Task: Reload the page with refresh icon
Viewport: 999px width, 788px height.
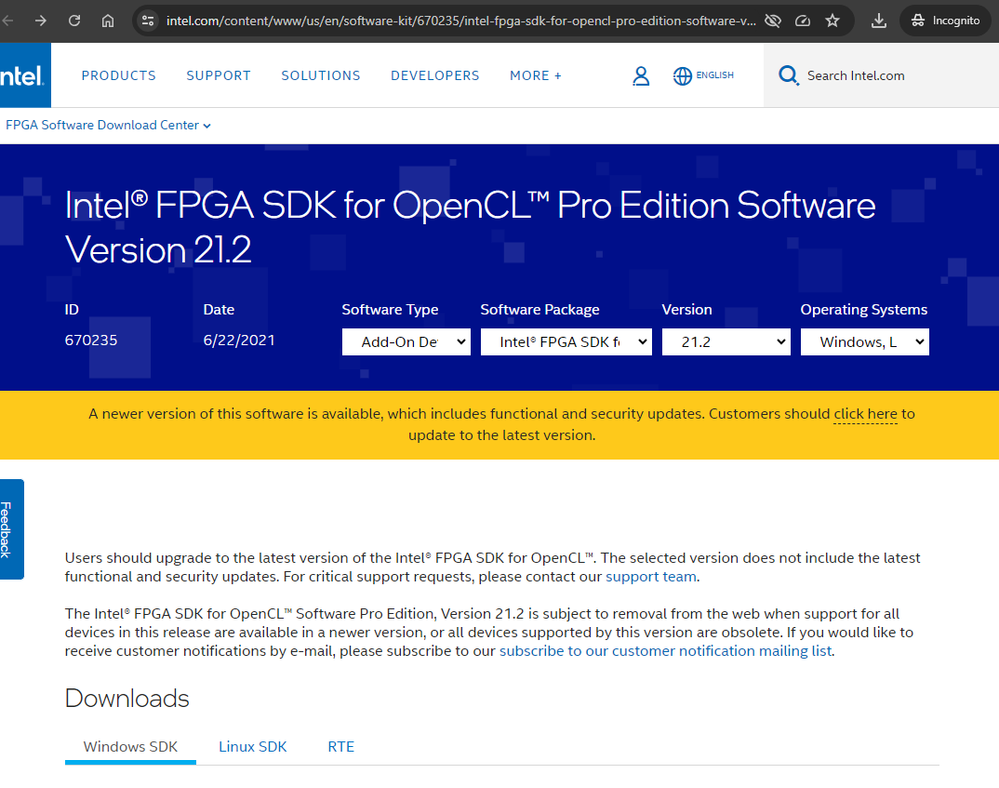Action: [x=75, y=21]
